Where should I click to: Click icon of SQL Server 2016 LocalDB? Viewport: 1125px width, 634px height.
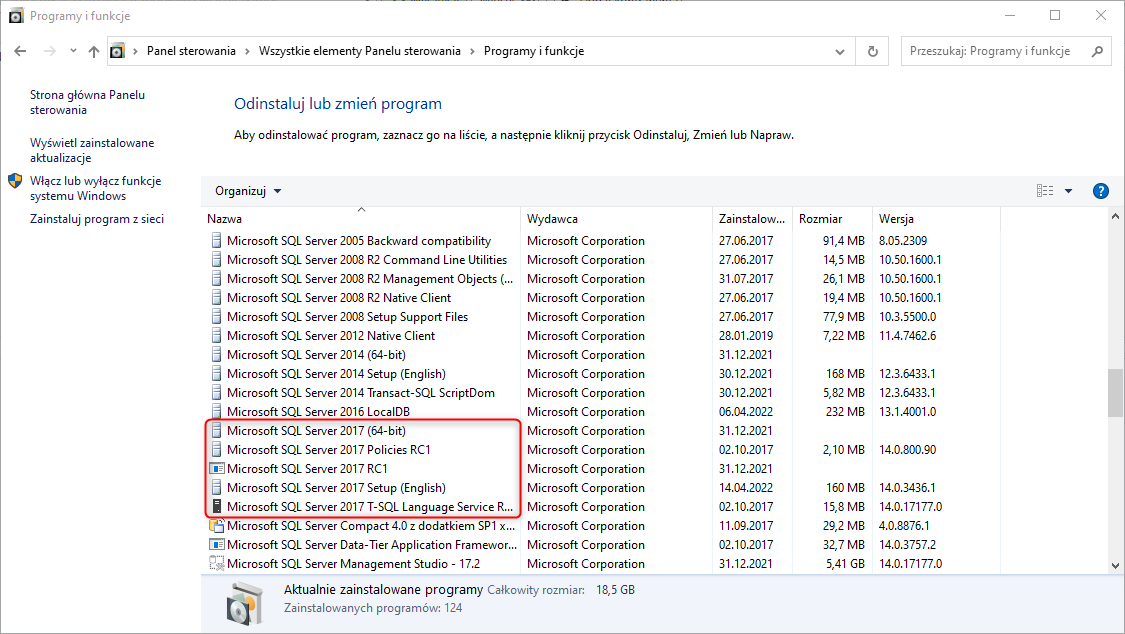[217, 412]
